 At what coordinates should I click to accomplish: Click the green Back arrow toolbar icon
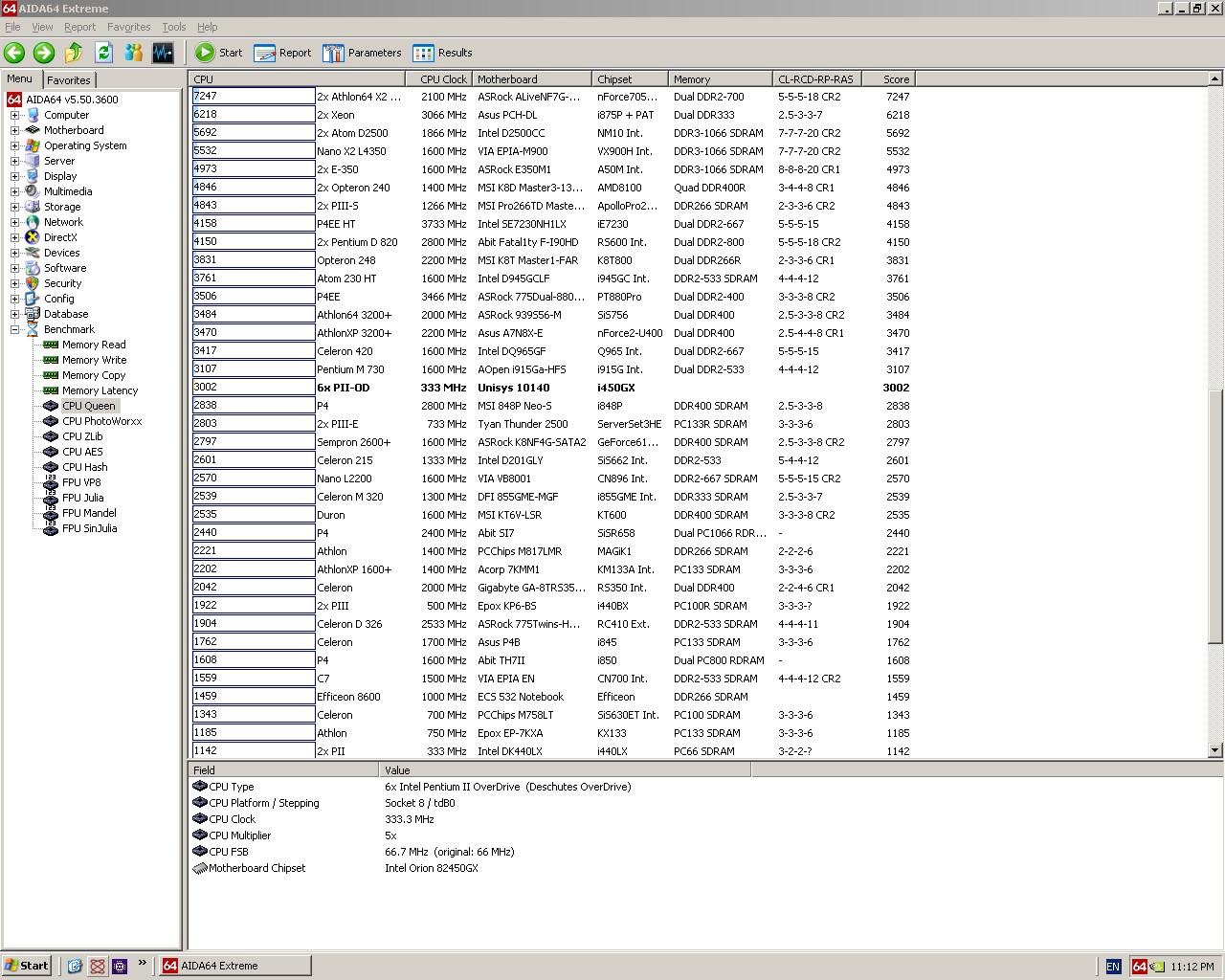(14, 53)
